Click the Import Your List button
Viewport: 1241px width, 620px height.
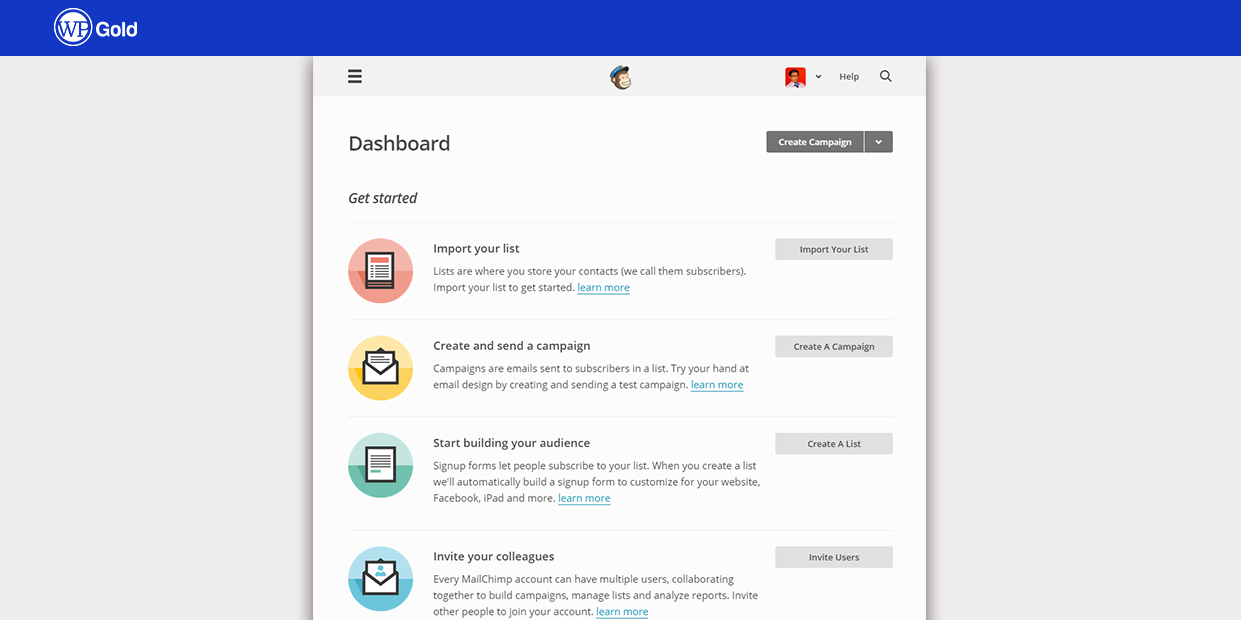coord(833,249)
